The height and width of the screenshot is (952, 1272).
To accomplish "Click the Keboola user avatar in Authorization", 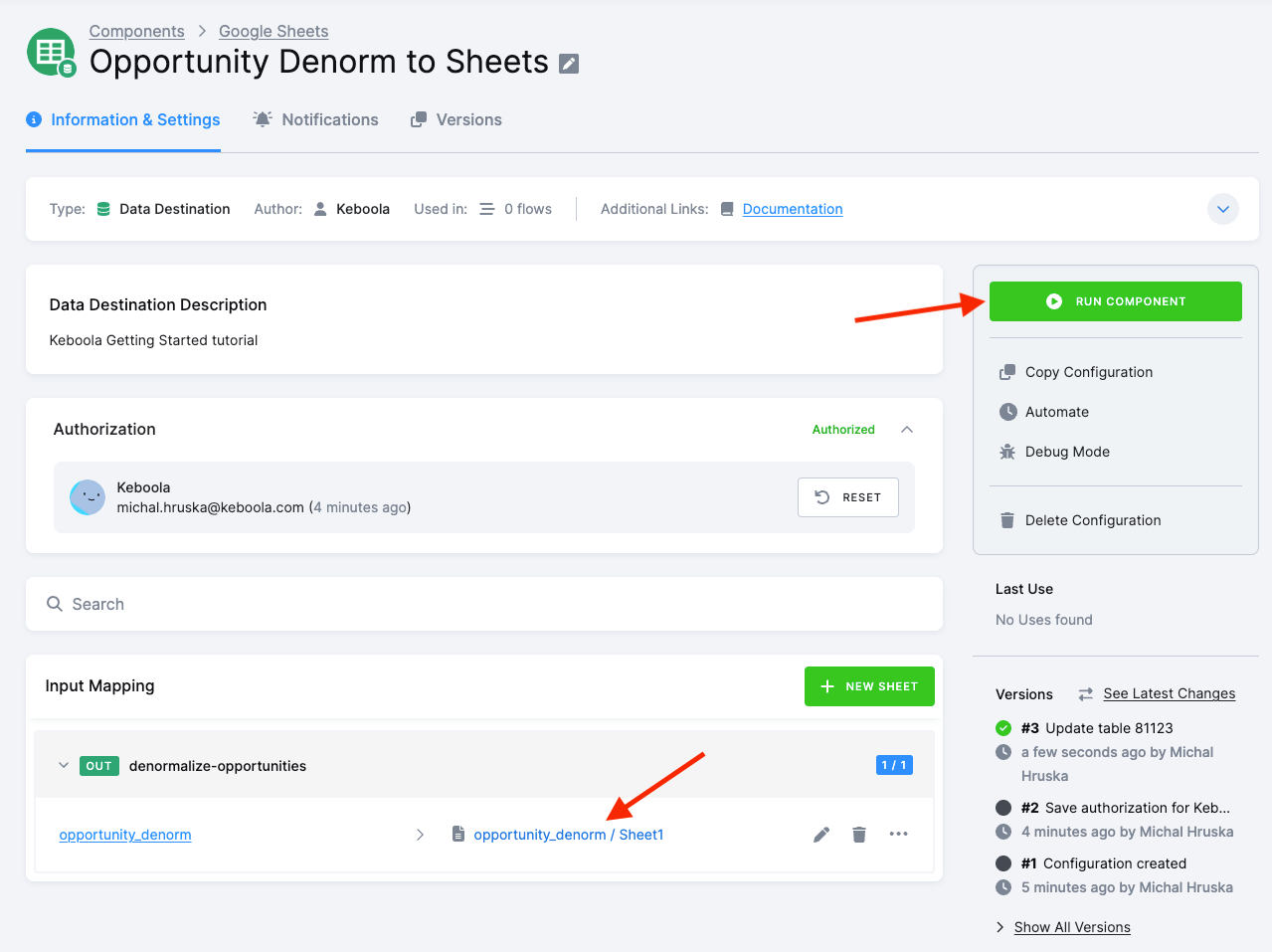I will pyautogui.click(x=88, y=497).
